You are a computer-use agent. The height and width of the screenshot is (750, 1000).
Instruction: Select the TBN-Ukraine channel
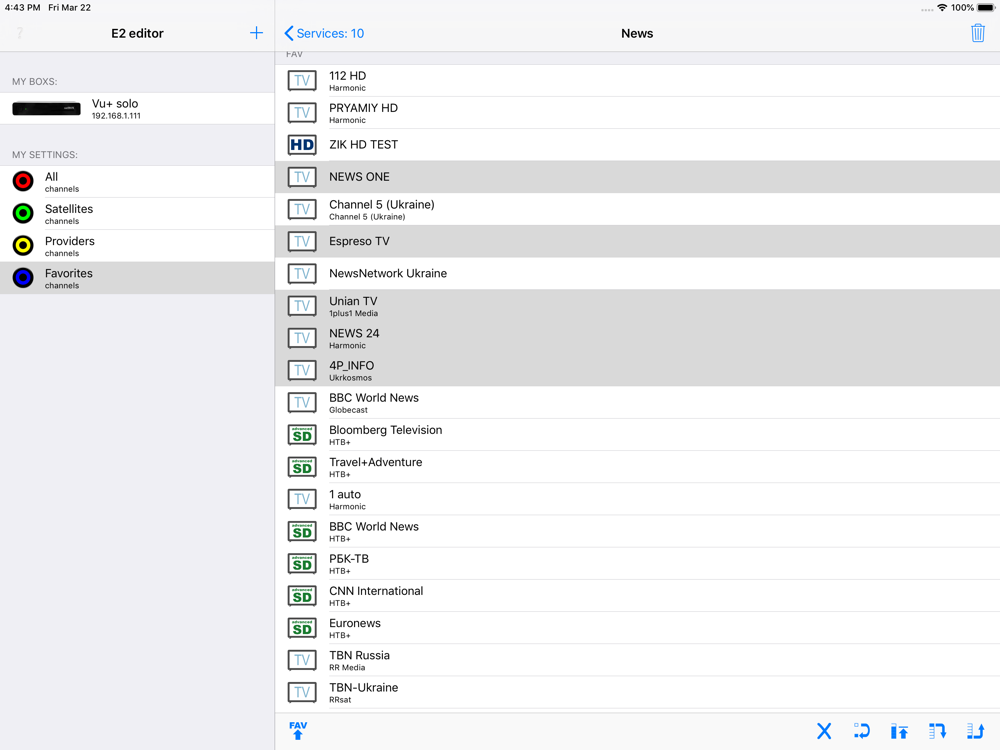coord(637,692)
